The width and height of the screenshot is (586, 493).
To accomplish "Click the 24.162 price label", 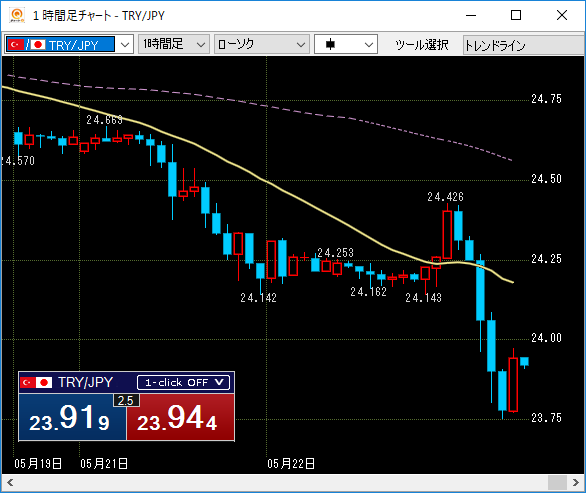I will (x=368, y=292).
